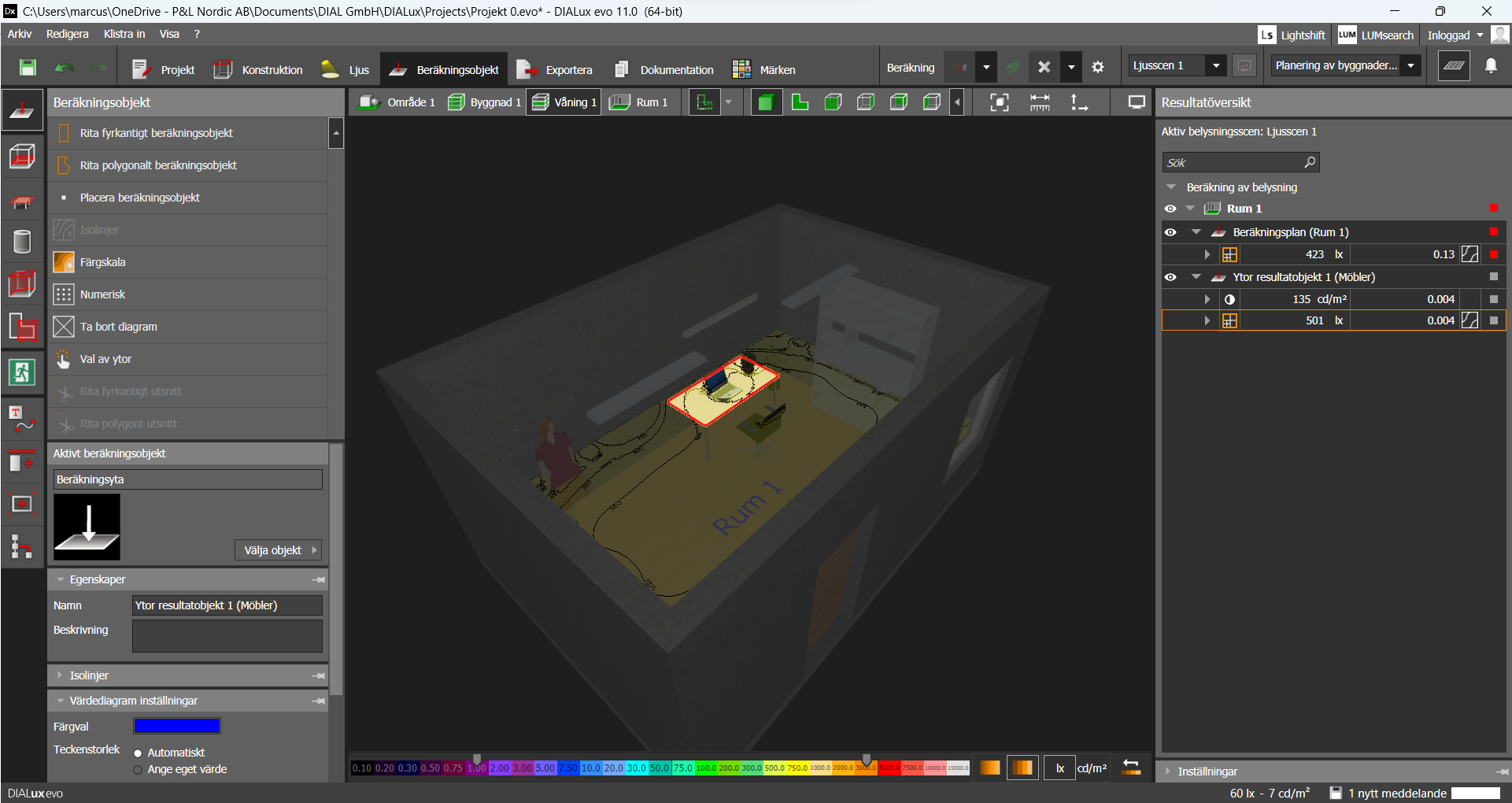Switch to the Konstruktion tab
Viewport: 1512px width, 803px height.
point(258,69)
